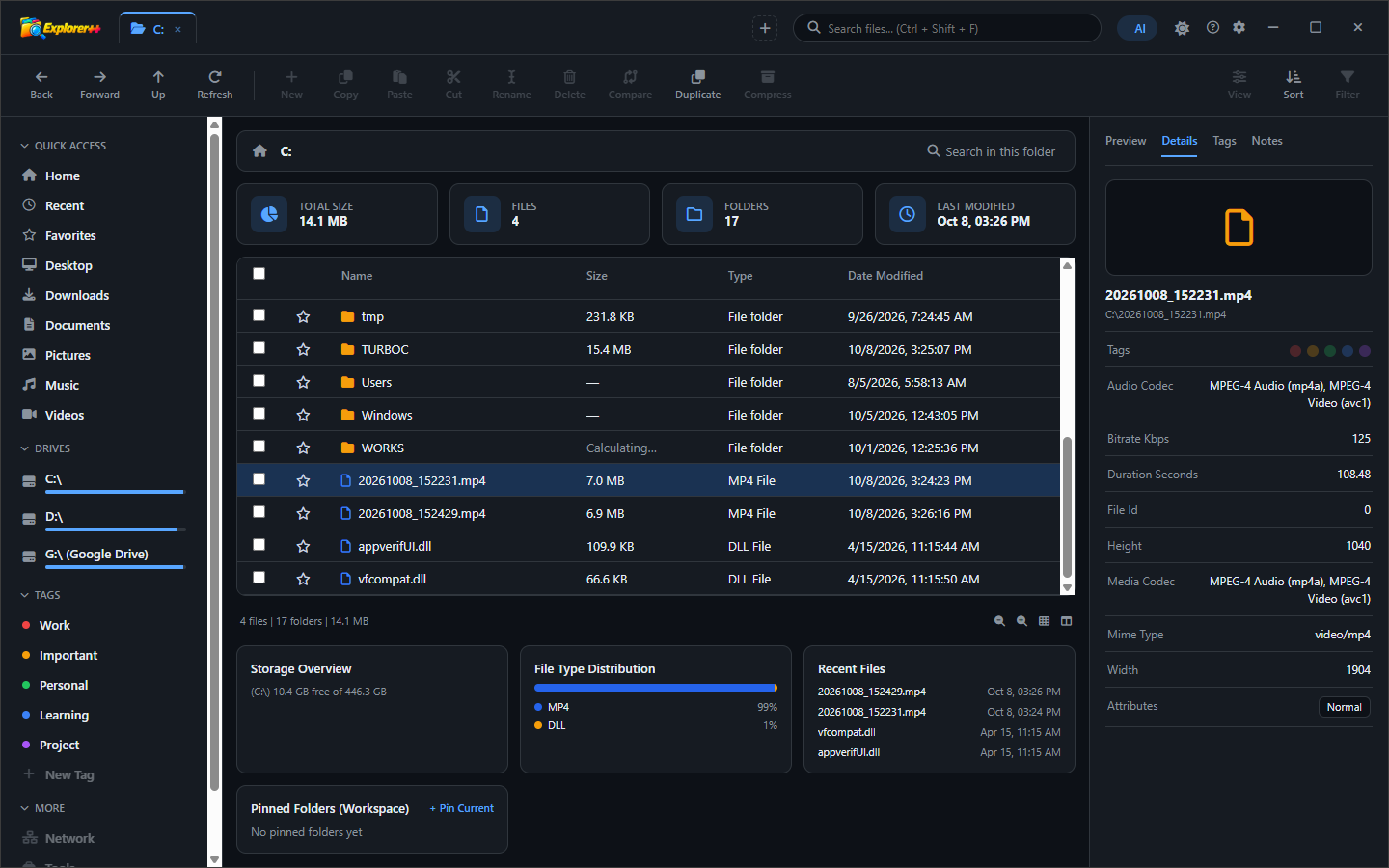Toggle the split pane view

click(x=1066, y=621)
